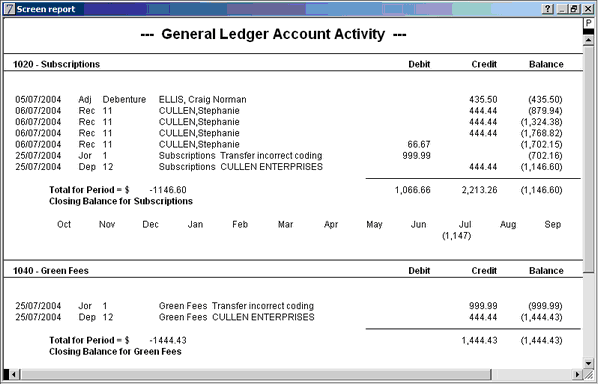
Task: Click Debit column header in Subscriptions section
Action: (419, 64)
